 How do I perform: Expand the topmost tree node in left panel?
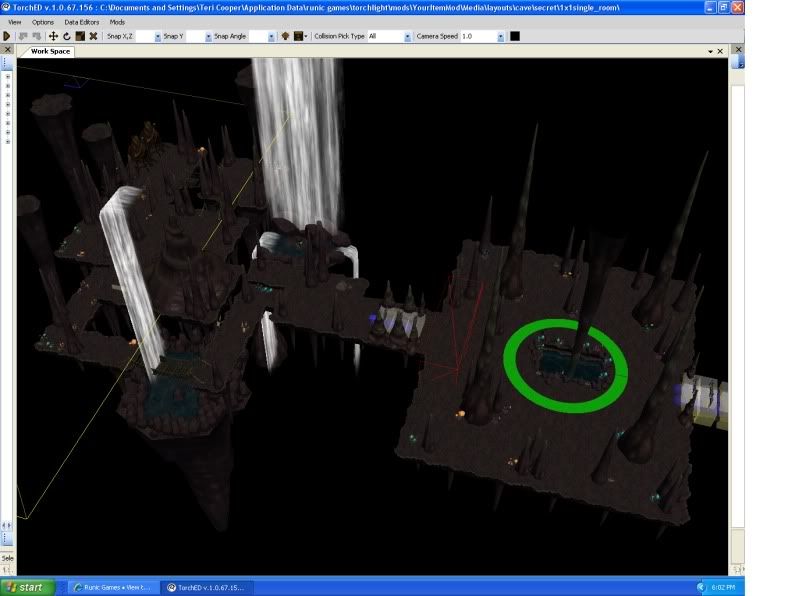pyautogui.click(x=8, y=76)
